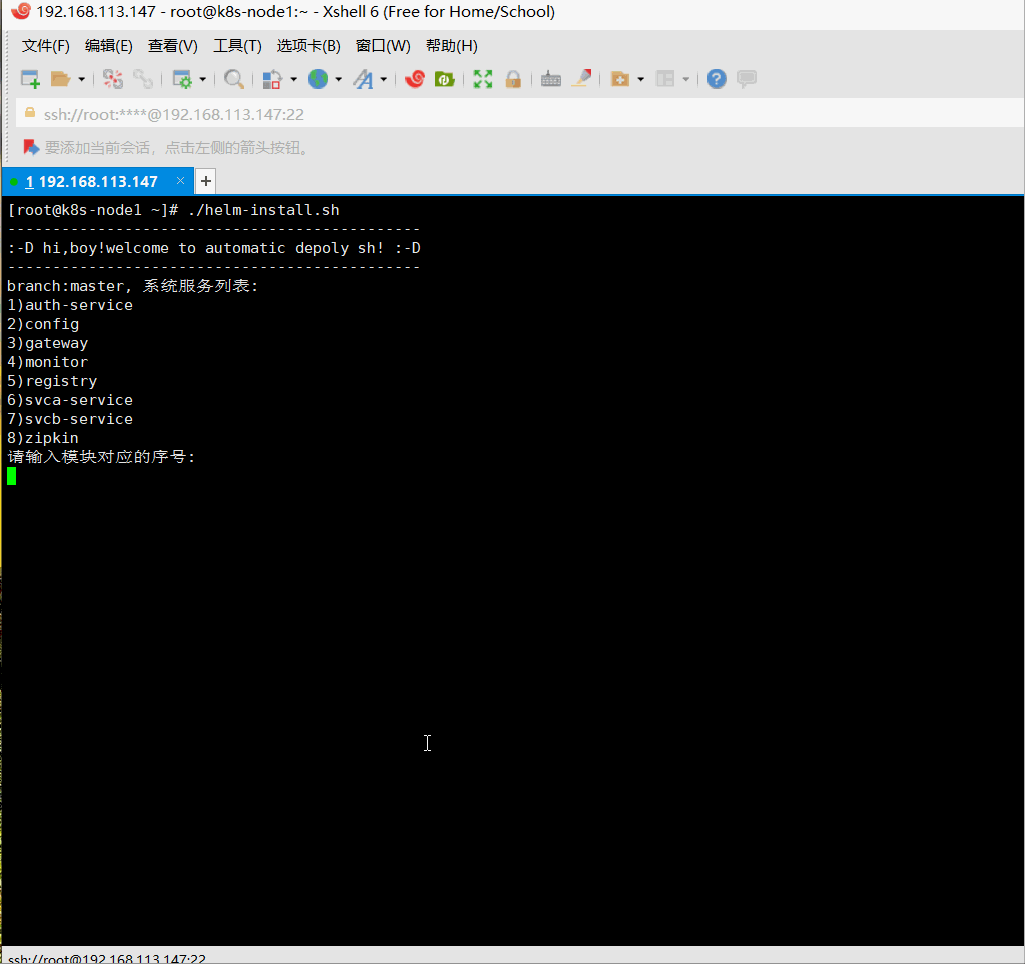
Task: Expand the new folder dropdown arrow
Action: coord(641,79)
